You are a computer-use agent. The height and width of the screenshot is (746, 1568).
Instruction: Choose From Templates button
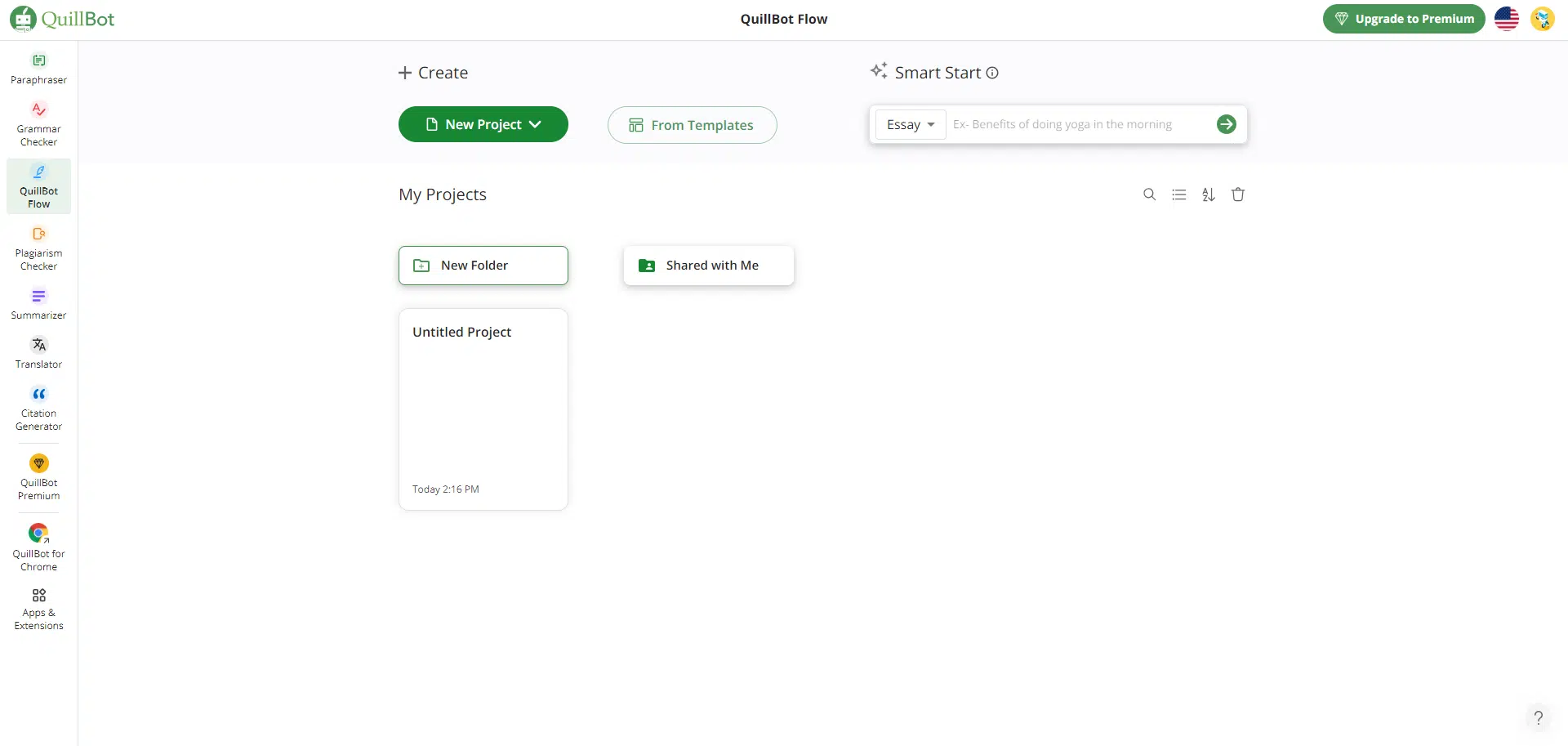692,125
